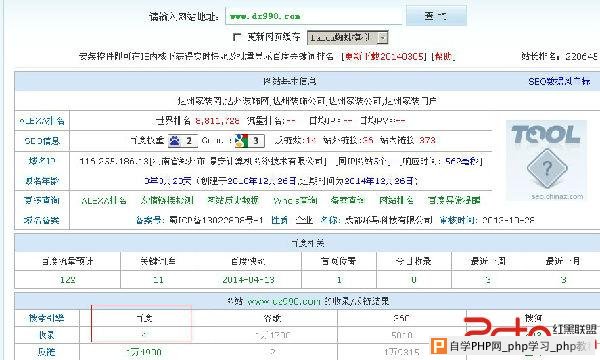Click www.dr990.com link in results heading
The height and width of the screenshot is (360, 600).
click(x=284, y=301)
